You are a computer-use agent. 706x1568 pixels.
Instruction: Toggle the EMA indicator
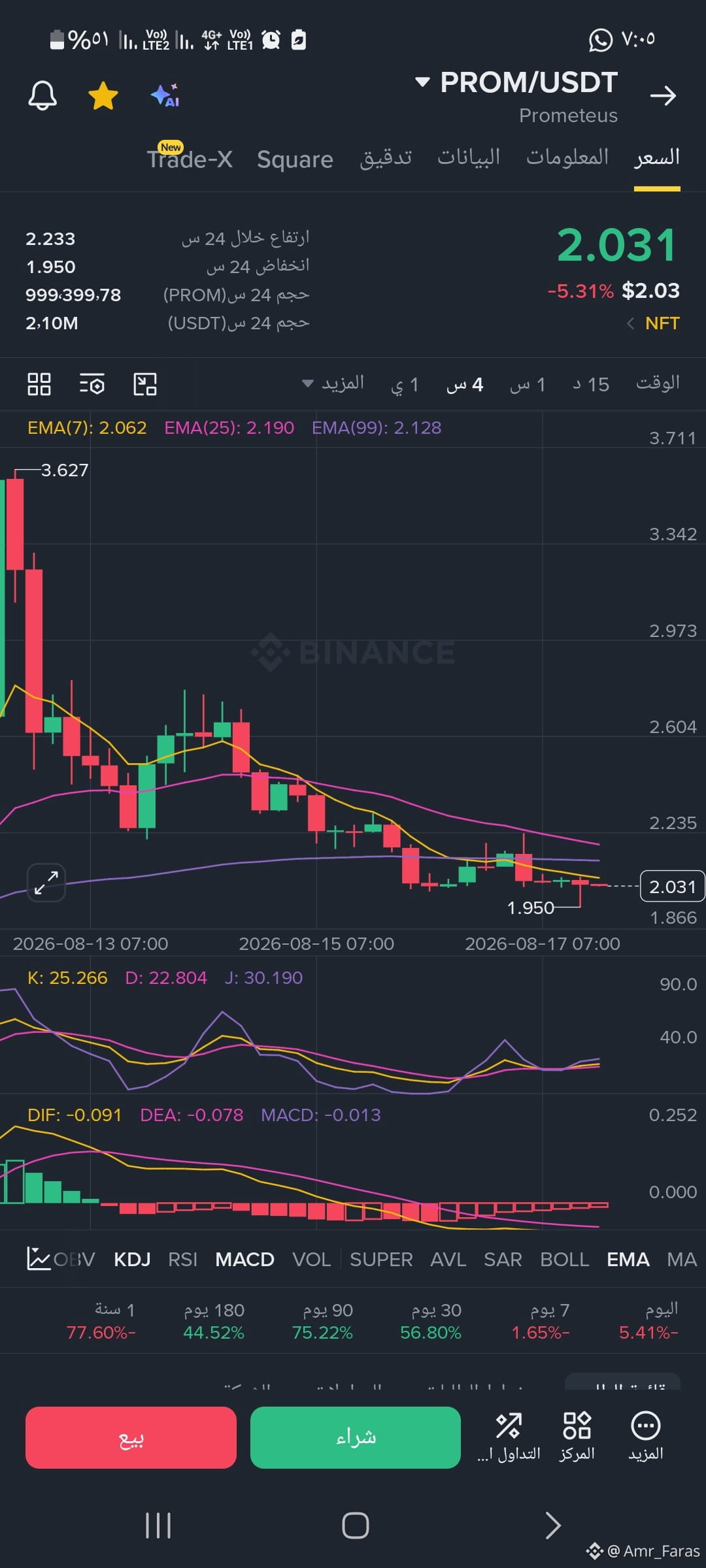coord(628,1259)
